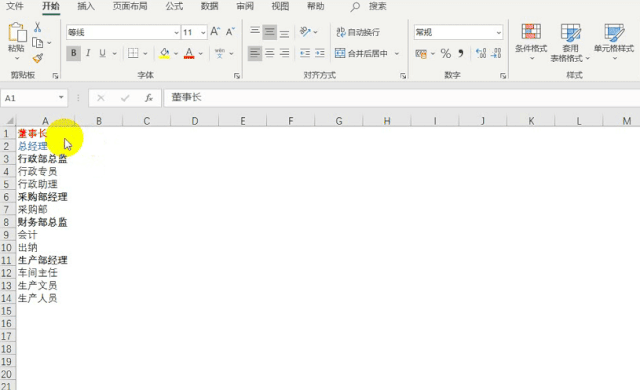Click the search magnifier icon
Viewport: 640px width, 390px height.
355,7
